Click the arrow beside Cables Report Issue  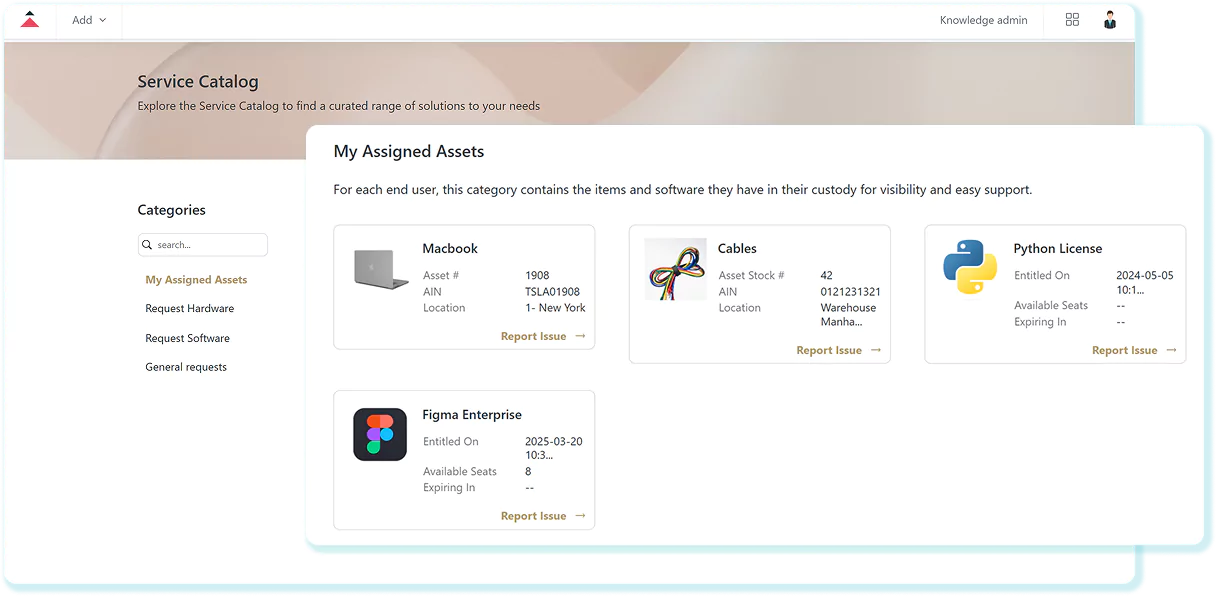(876, 350)
